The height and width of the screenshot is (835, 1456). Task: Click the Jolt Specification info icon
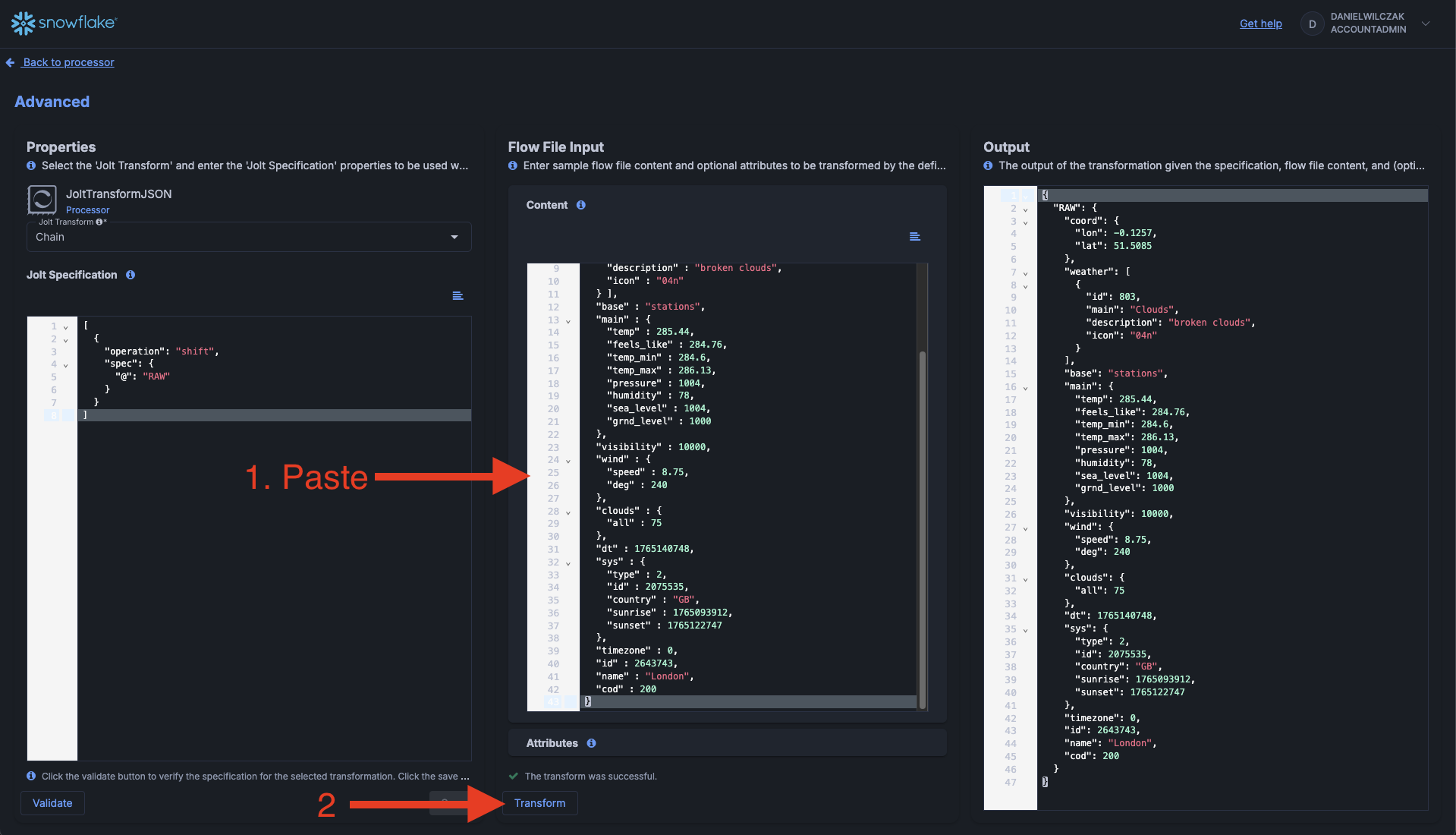(x=131, y=275)
